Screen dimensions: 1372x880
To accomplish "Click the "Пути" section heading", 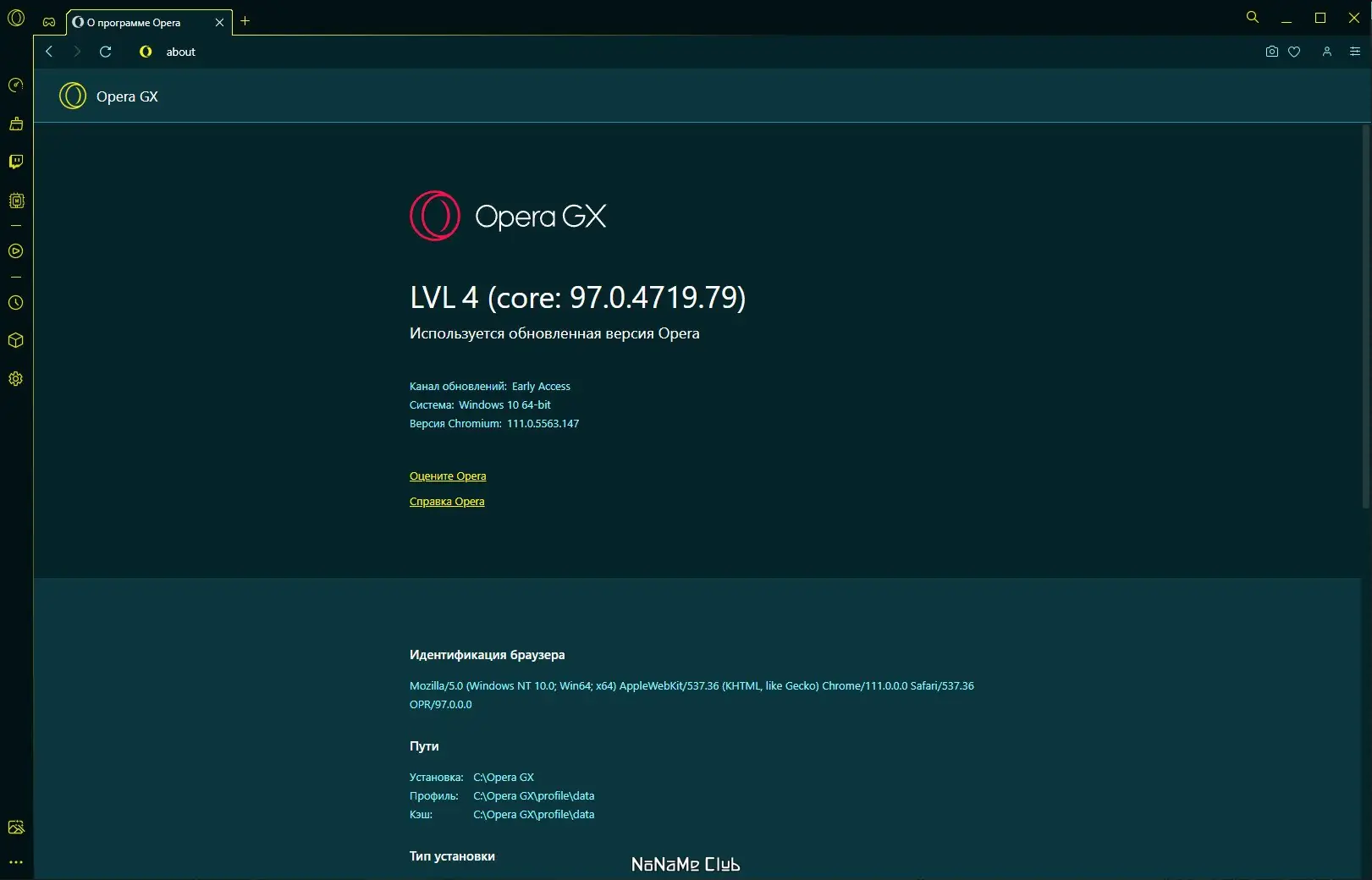I will pyautogui.click(x=424, y=746).
